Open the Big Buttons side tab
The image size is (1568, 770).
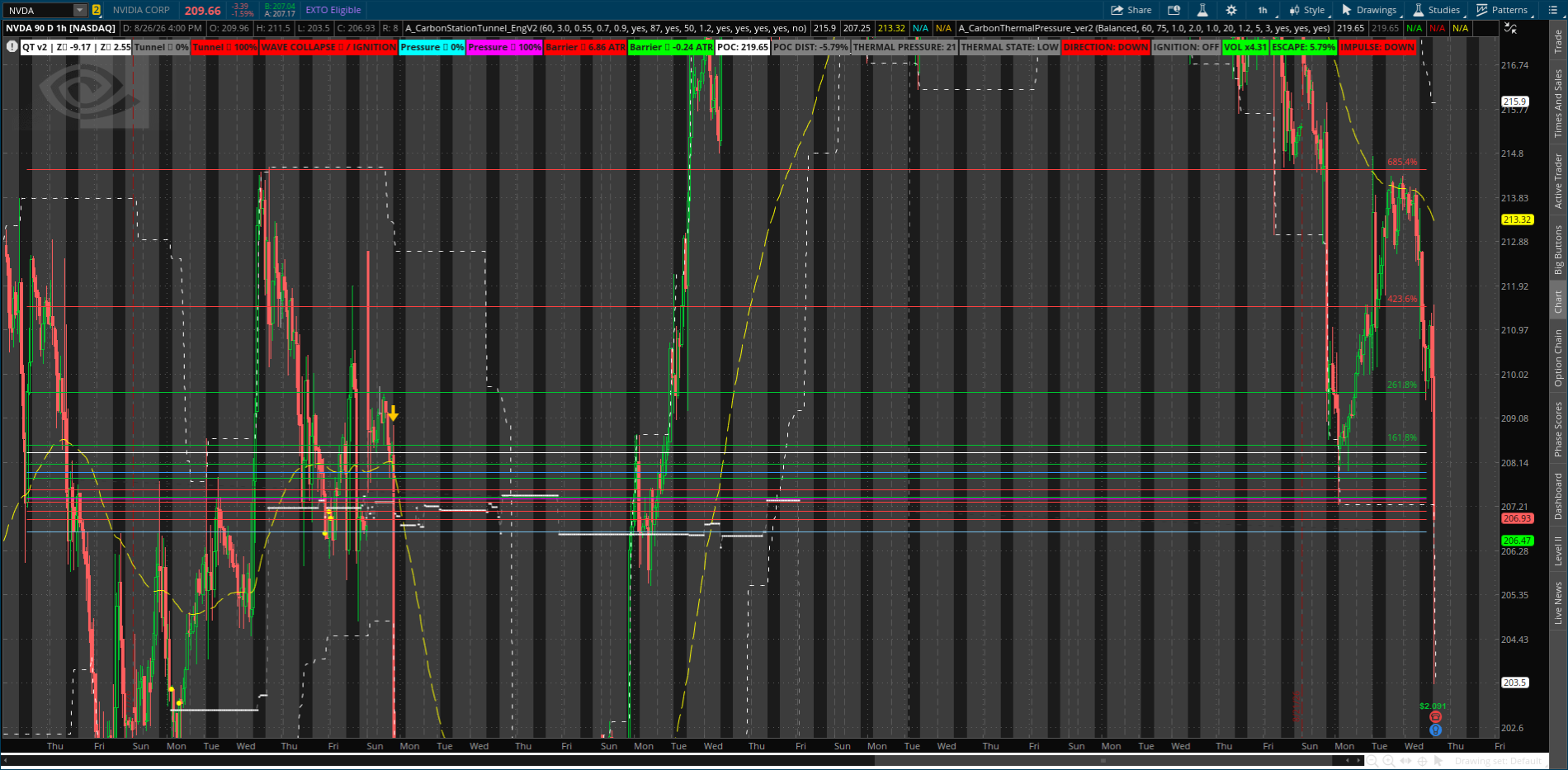tap(1558, 250)
